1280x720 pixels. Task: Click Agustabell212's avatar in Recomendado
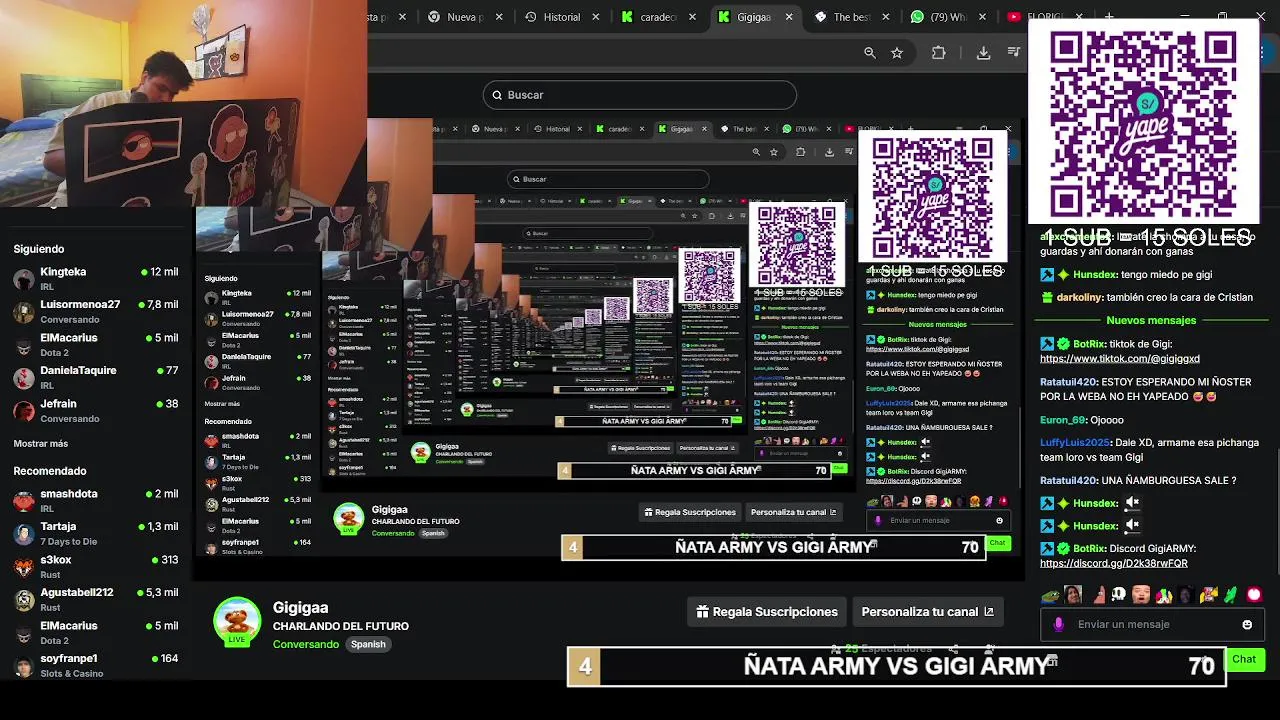(x=24, y=600)
